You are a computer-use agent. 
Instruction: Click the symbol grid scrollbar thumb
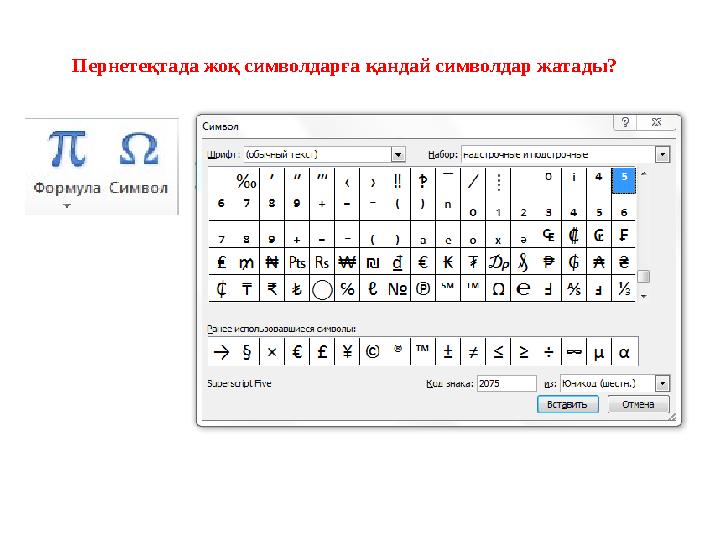pos(644,276)
